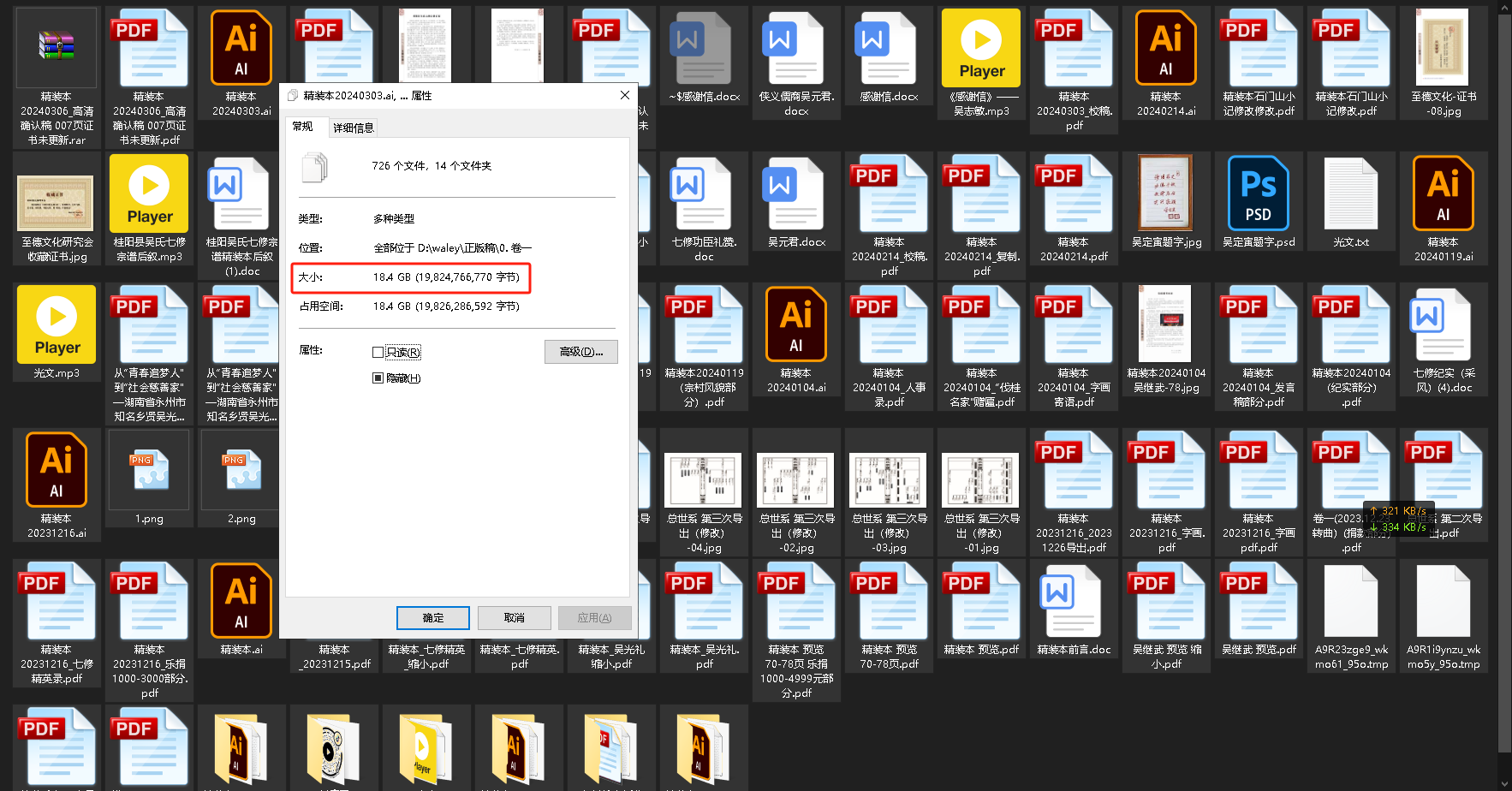Click the 确定 button

pyautogui.click(x=432, y=617)
